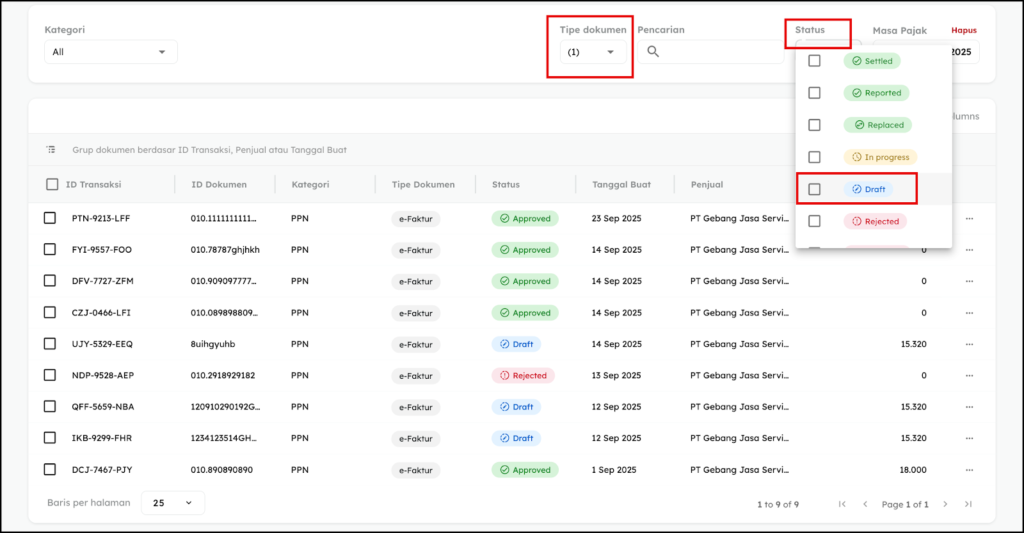This screenshot has height=533, width=1024.
Task: Go to previous page arrow
Action: coord(865,504)
